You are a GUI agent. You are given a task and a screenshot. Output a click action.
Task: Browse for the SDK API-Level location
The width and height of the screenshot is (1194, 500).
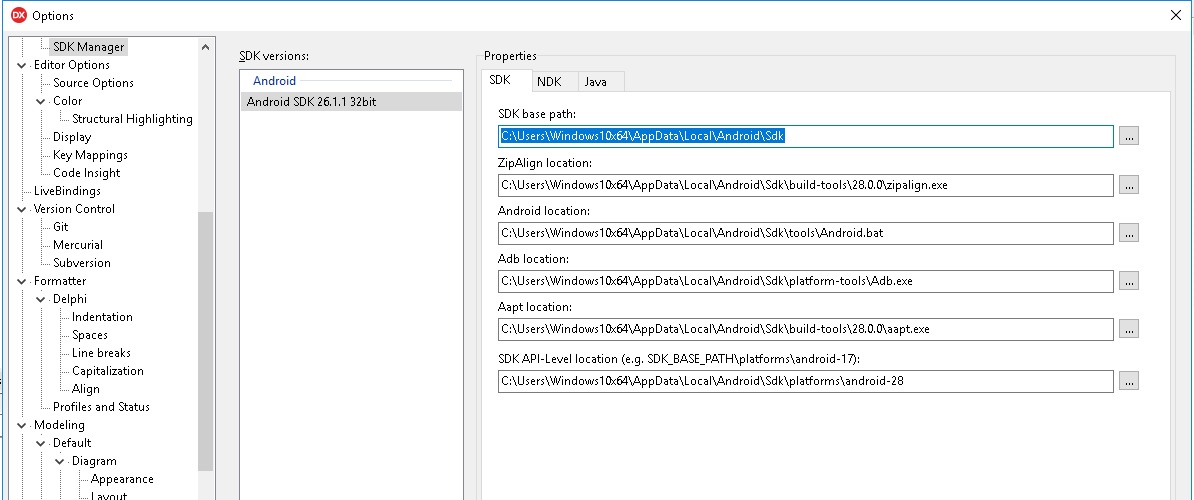[1129, 381]
